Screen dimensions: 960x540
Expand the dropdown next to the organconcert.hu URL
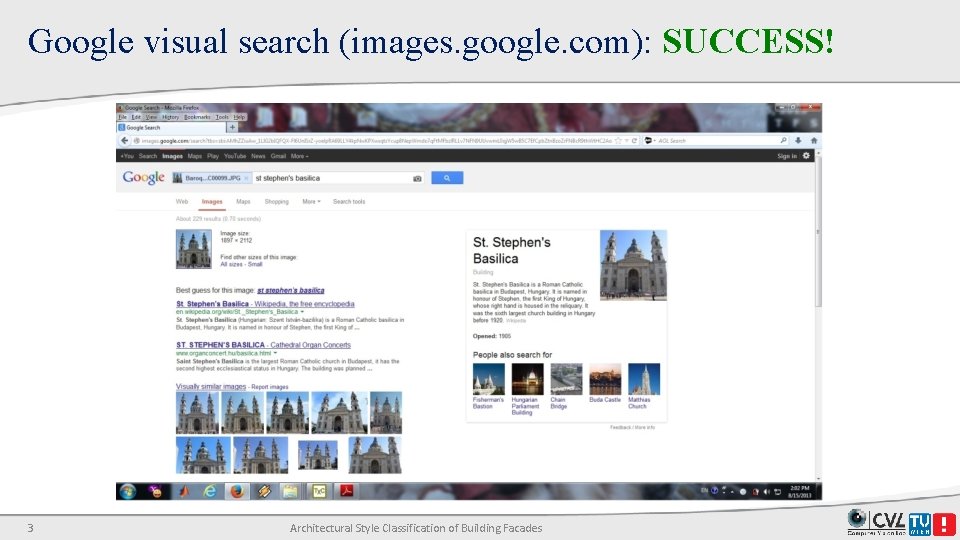(275, 353)
